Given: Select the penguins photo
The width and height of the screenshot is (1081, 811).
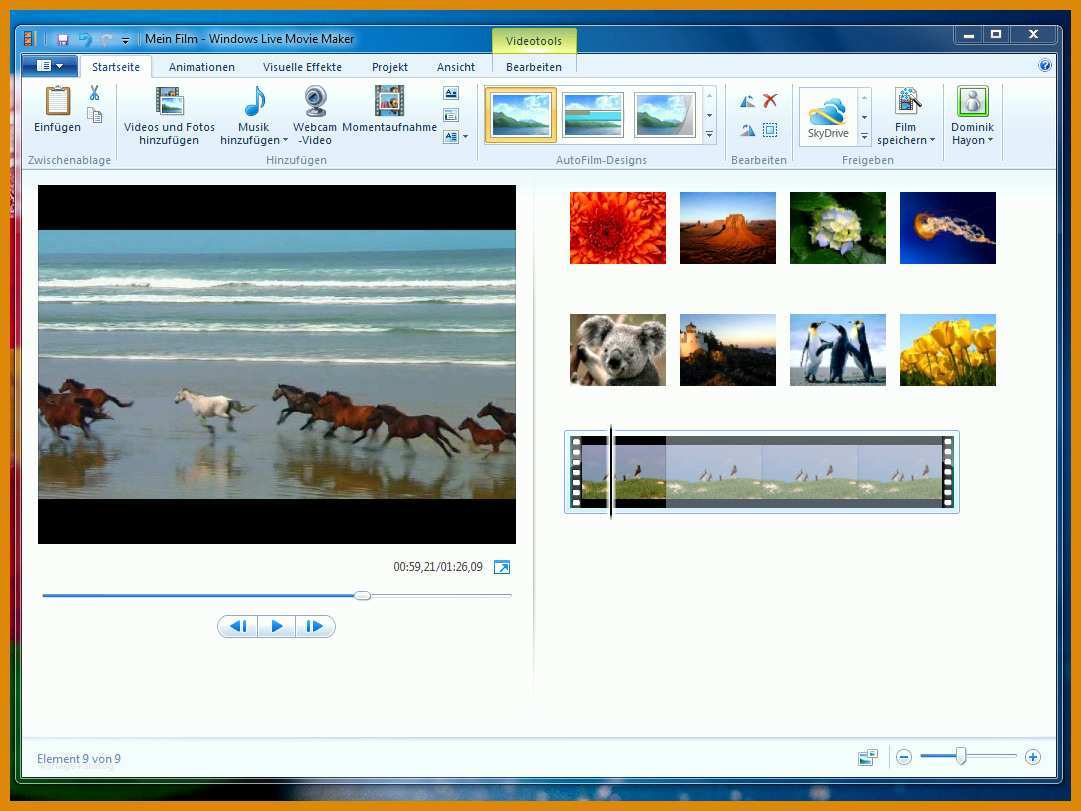Looking at the screenshot, I should pyautogui.click(x=838, y=350).
